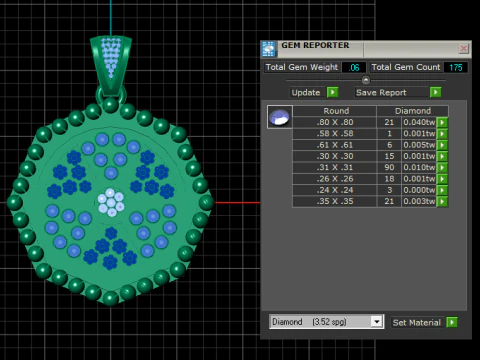Click the 90 count cell
This screenshot has width=480, height=360.
pyautogui.click(x=389, y=167)
